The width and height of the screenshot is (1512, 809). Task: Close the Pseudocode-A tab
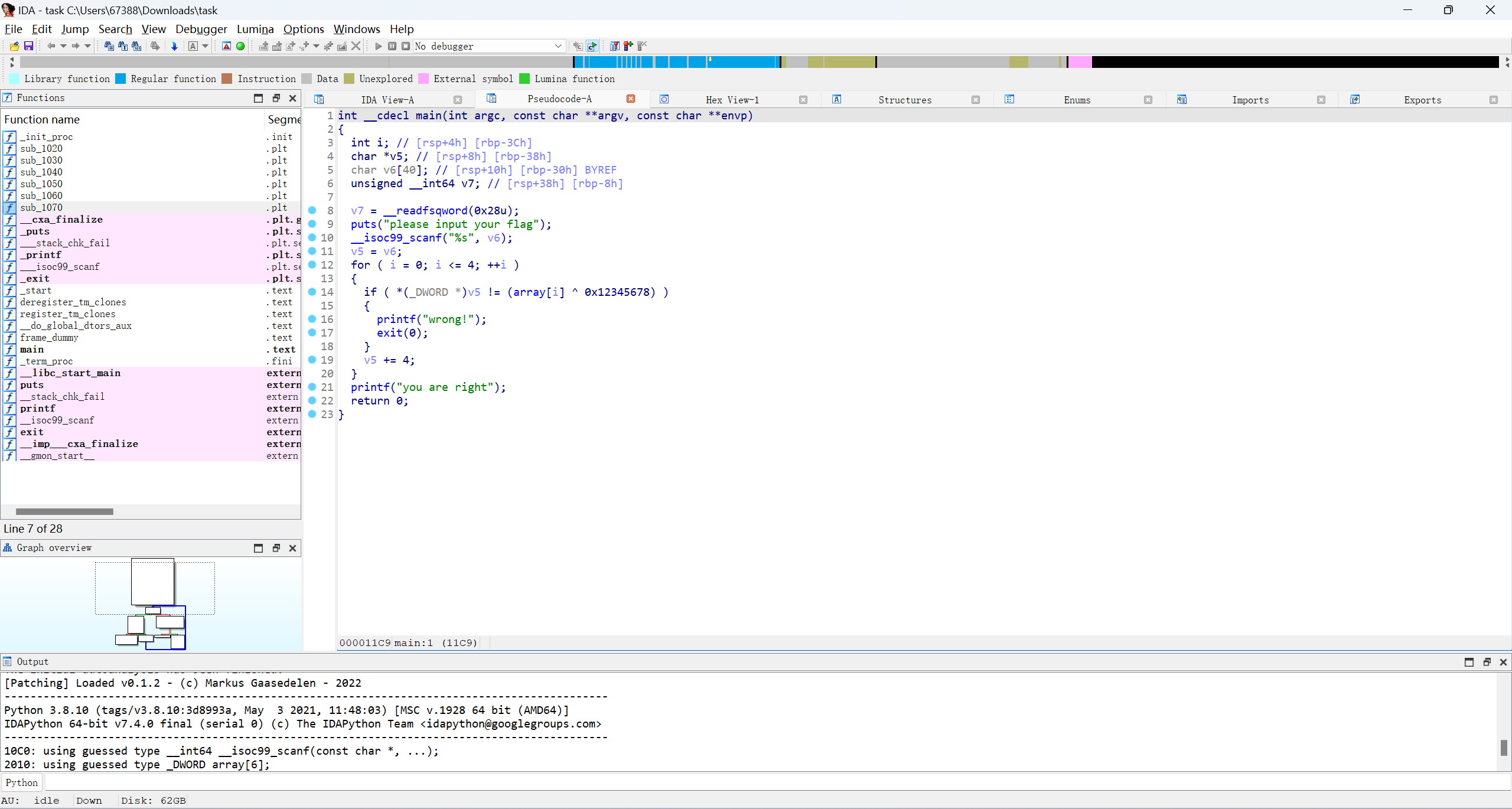pos(631,99)
